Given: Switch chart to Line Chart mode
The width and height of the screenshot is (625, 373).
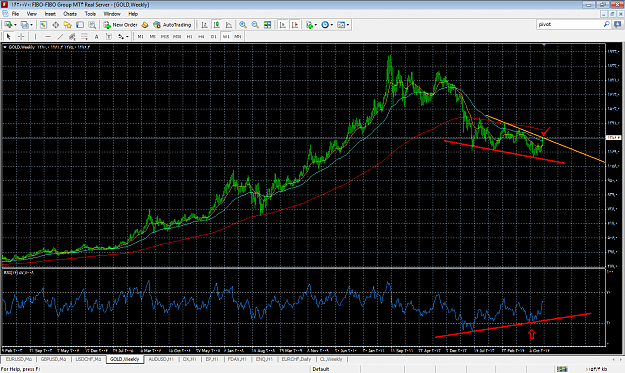Looking at the screenshot, I should point(229,25).
